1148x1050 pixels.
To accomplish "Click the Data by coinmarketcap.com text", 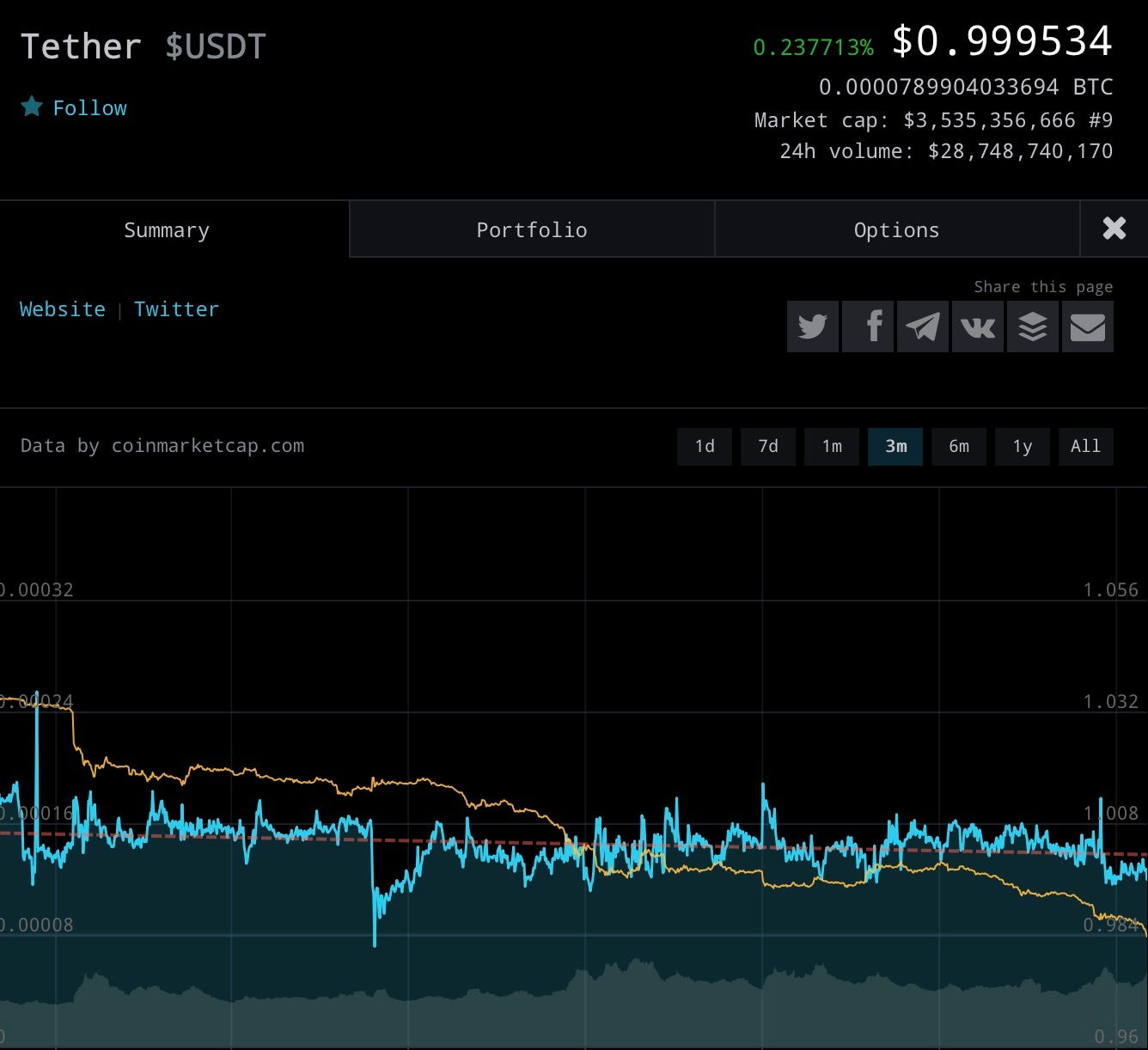I will 162,446.
